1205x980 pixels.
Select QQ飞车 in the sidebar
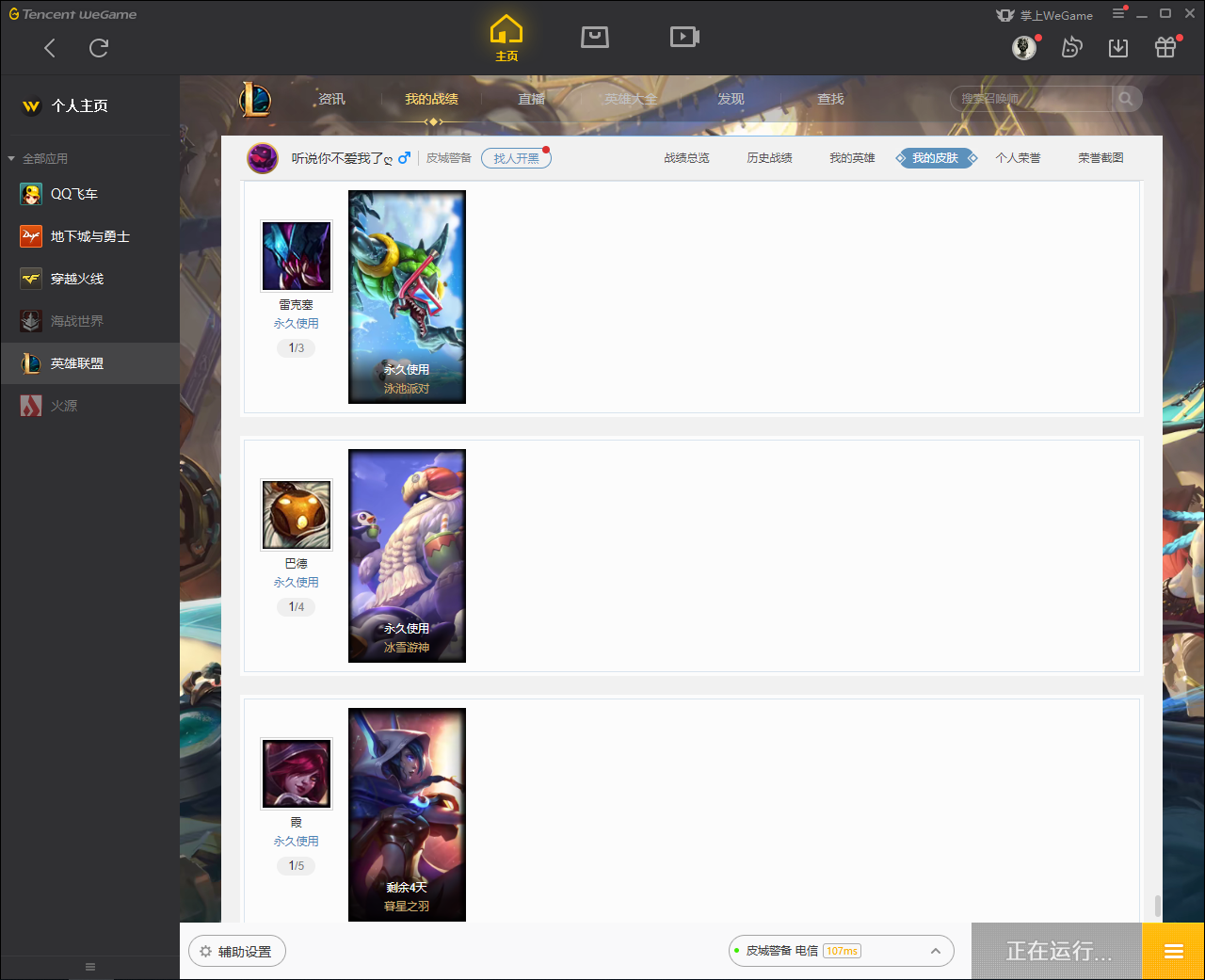click(89, 194)
